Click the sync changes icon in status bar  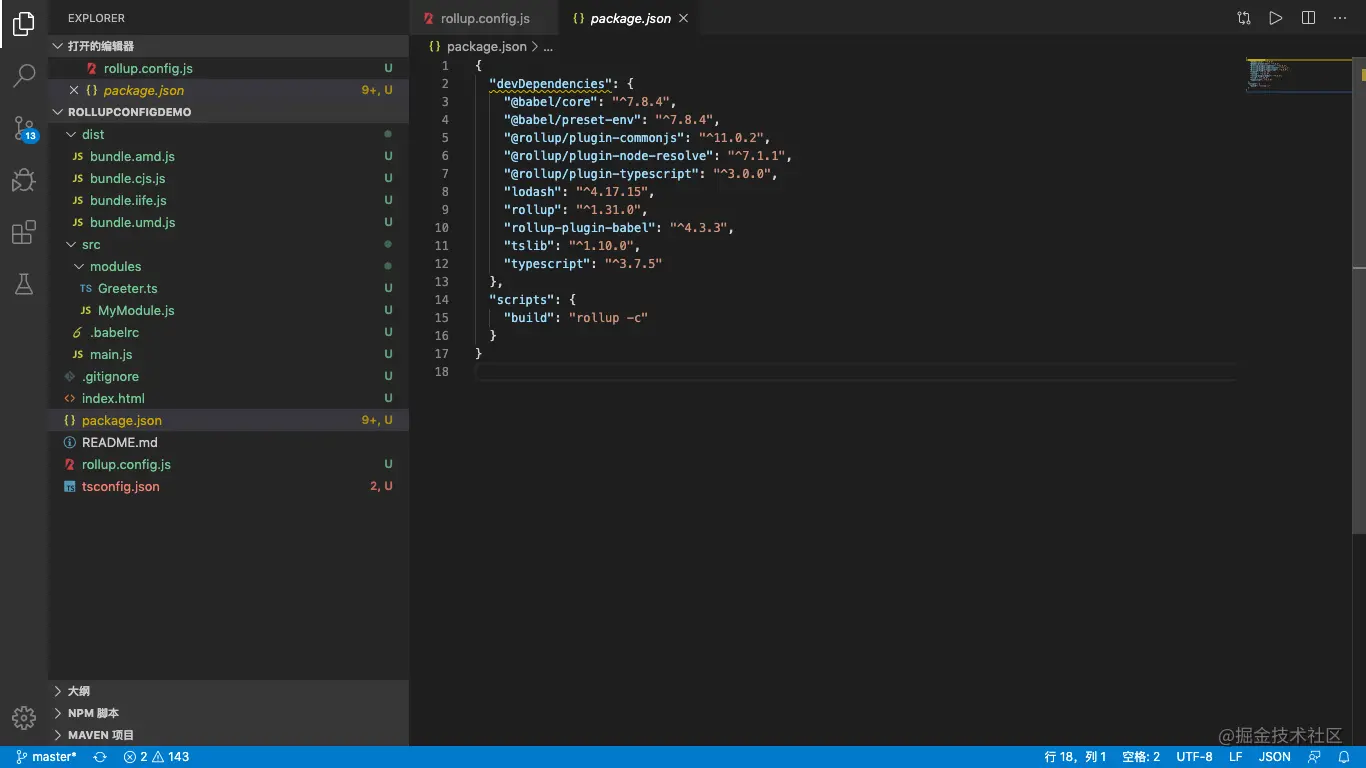click(100, 757)
